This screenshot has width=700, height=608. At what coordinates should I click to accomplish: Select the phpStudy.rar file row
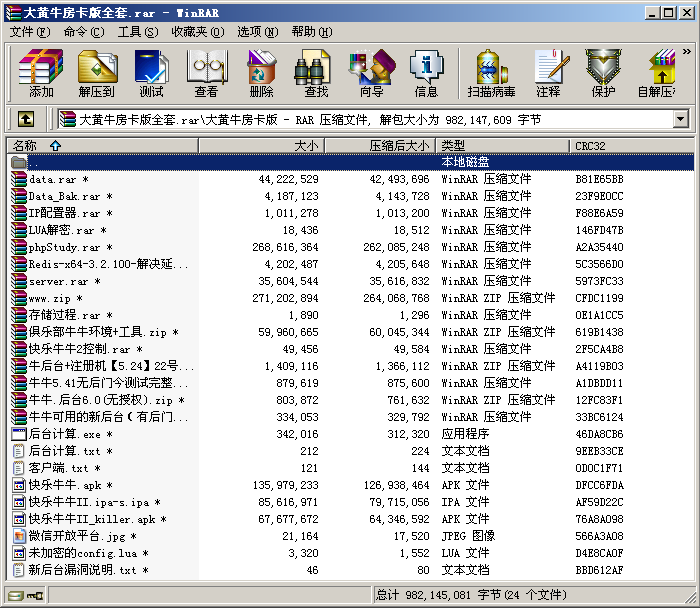point(64,247)
